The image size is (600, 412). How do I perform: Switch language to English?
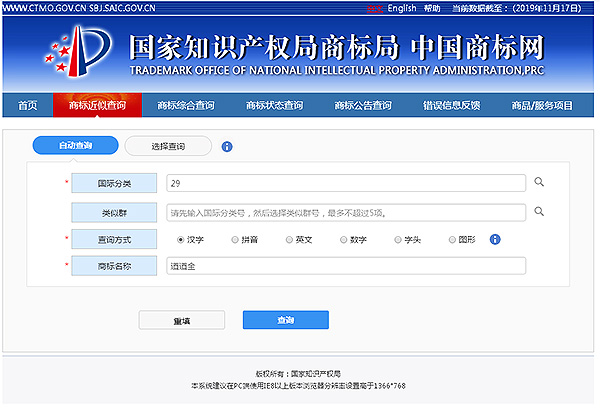[x=402, y=8]
